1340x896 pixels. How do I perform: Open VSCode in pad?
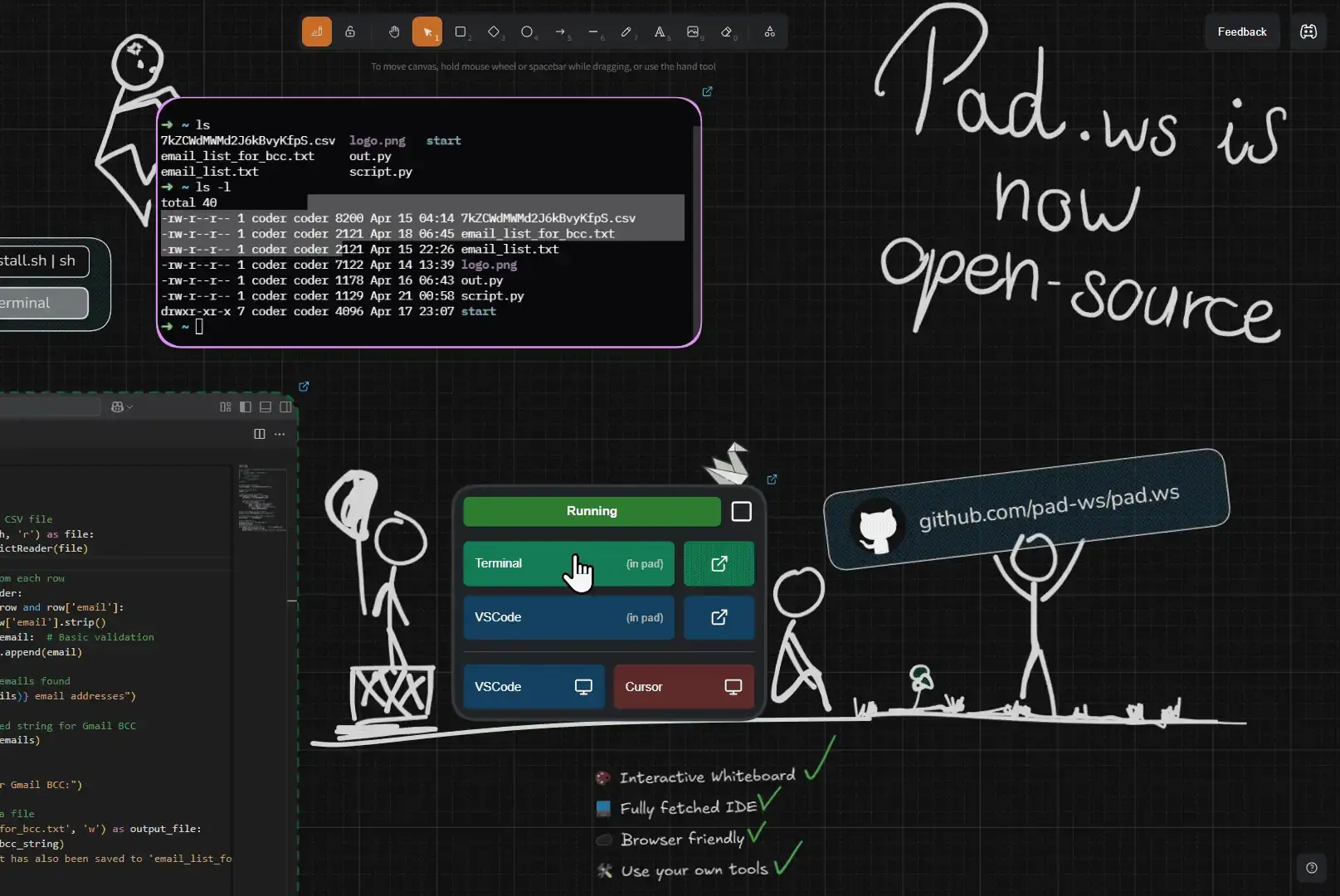pyautogui.click(x=568, y=617)
